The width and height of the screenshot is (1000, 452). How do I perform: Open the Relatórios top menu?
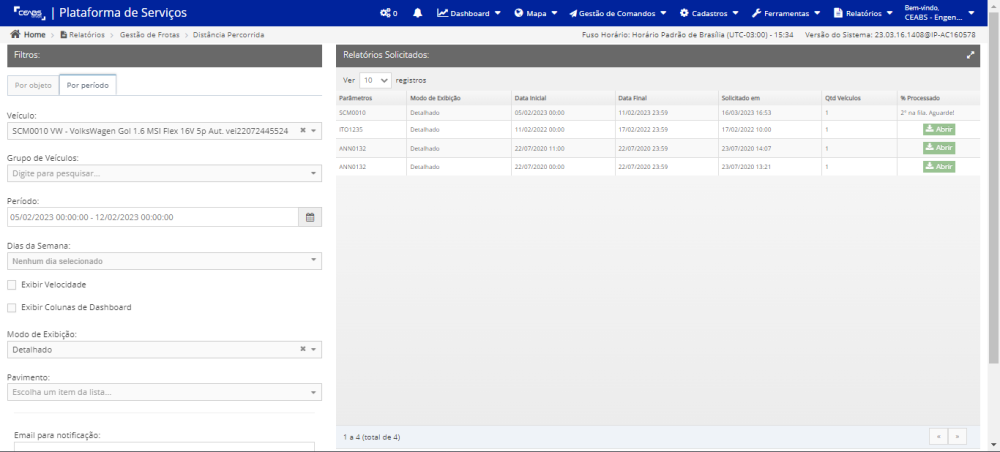pos(863,13)
